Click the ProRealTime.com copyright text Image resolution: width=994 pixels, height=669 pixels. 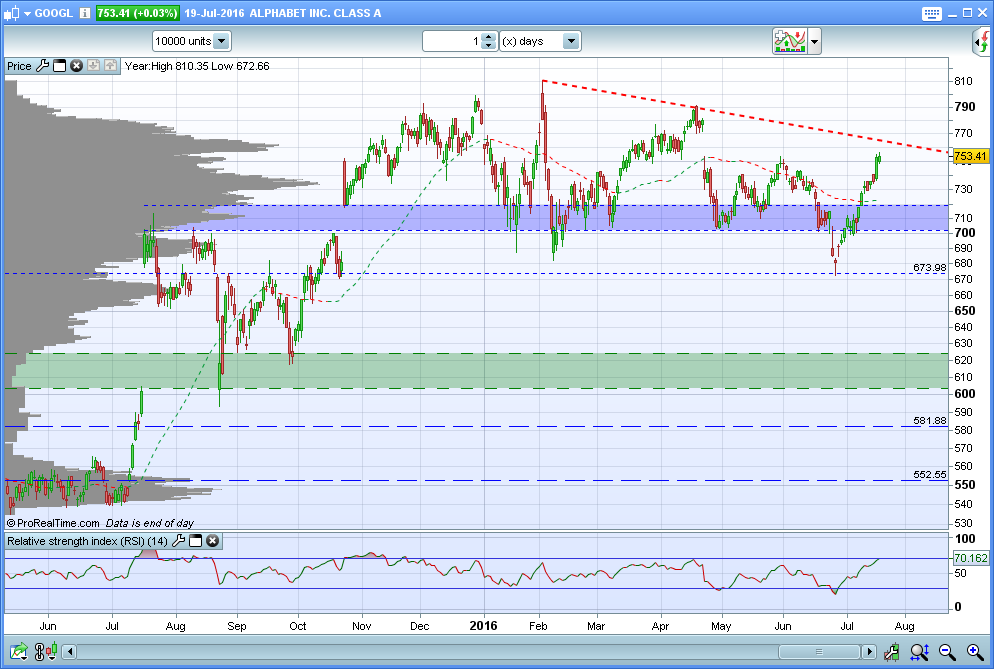click(x=53, y=523)
